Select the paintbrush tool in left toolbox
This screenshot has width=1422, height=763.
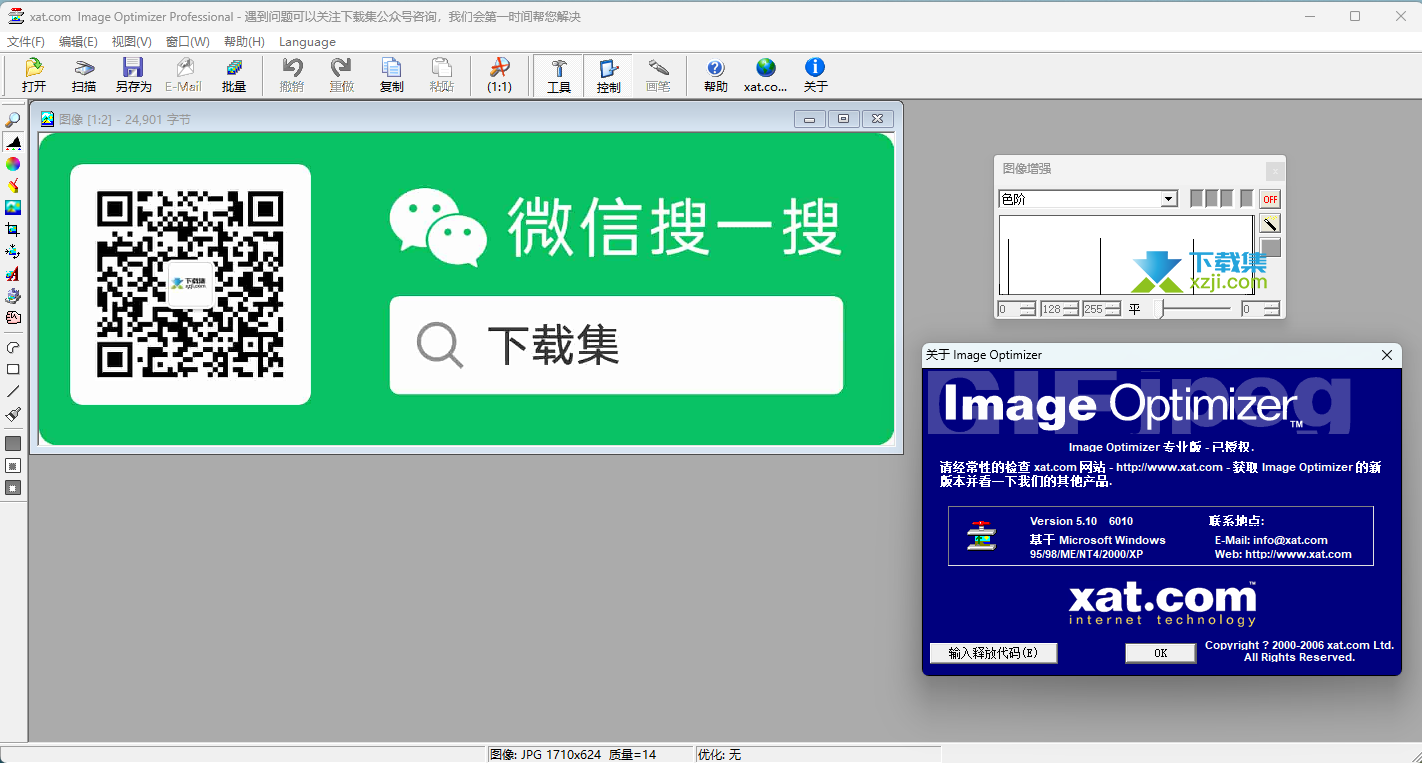pyautogui.click(x=13, y=413)
